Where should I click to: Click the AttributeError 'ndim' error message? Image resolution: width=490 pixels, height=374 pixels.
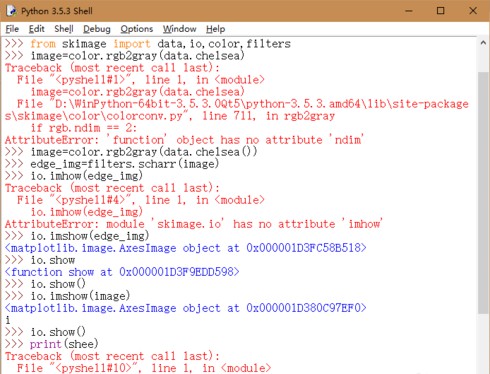pyautogui.click(x=184, y=140)
